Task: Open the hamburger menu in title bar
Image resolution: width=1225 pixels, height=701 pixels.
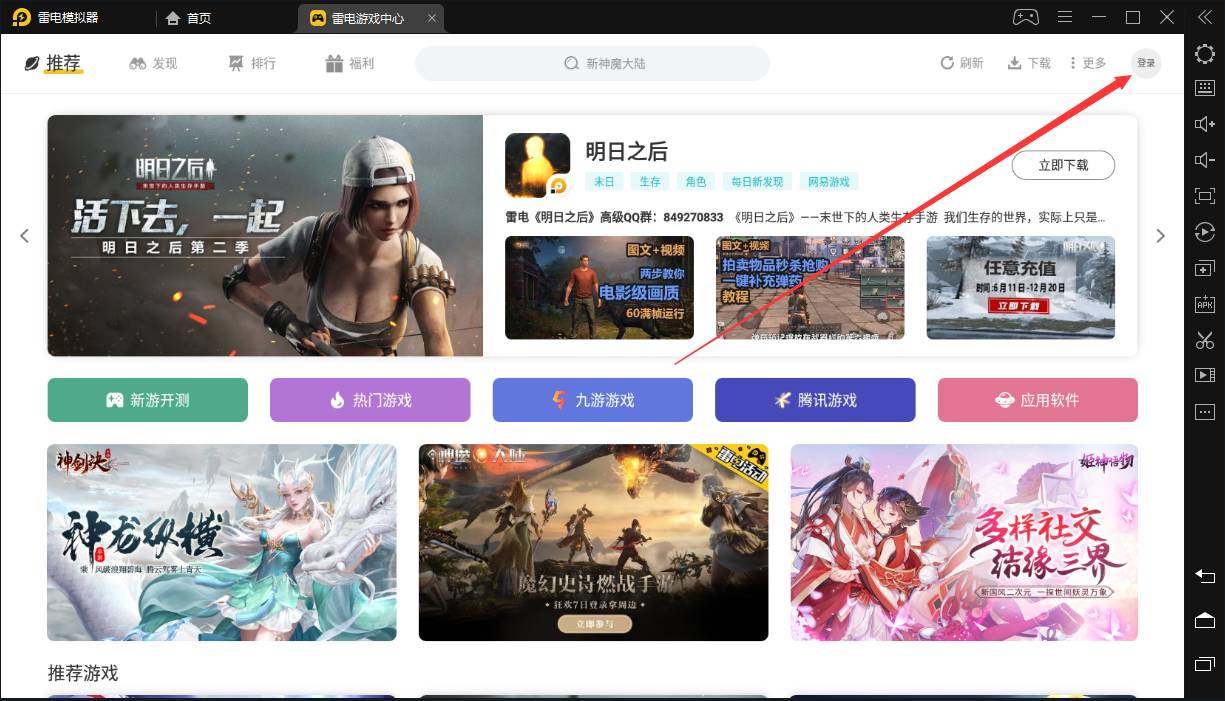Action: click(x=1065, y=17)
